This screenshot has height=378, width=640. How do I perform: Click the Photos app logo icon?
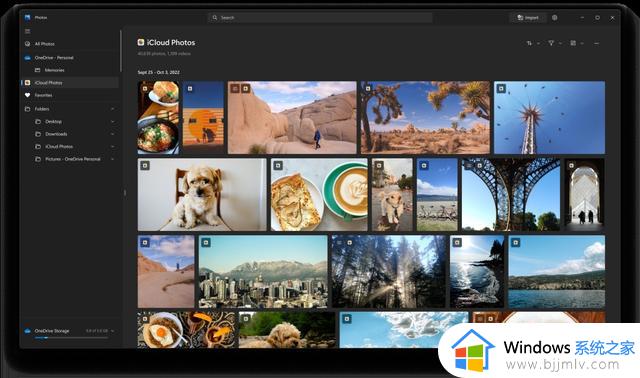[27, 18]
